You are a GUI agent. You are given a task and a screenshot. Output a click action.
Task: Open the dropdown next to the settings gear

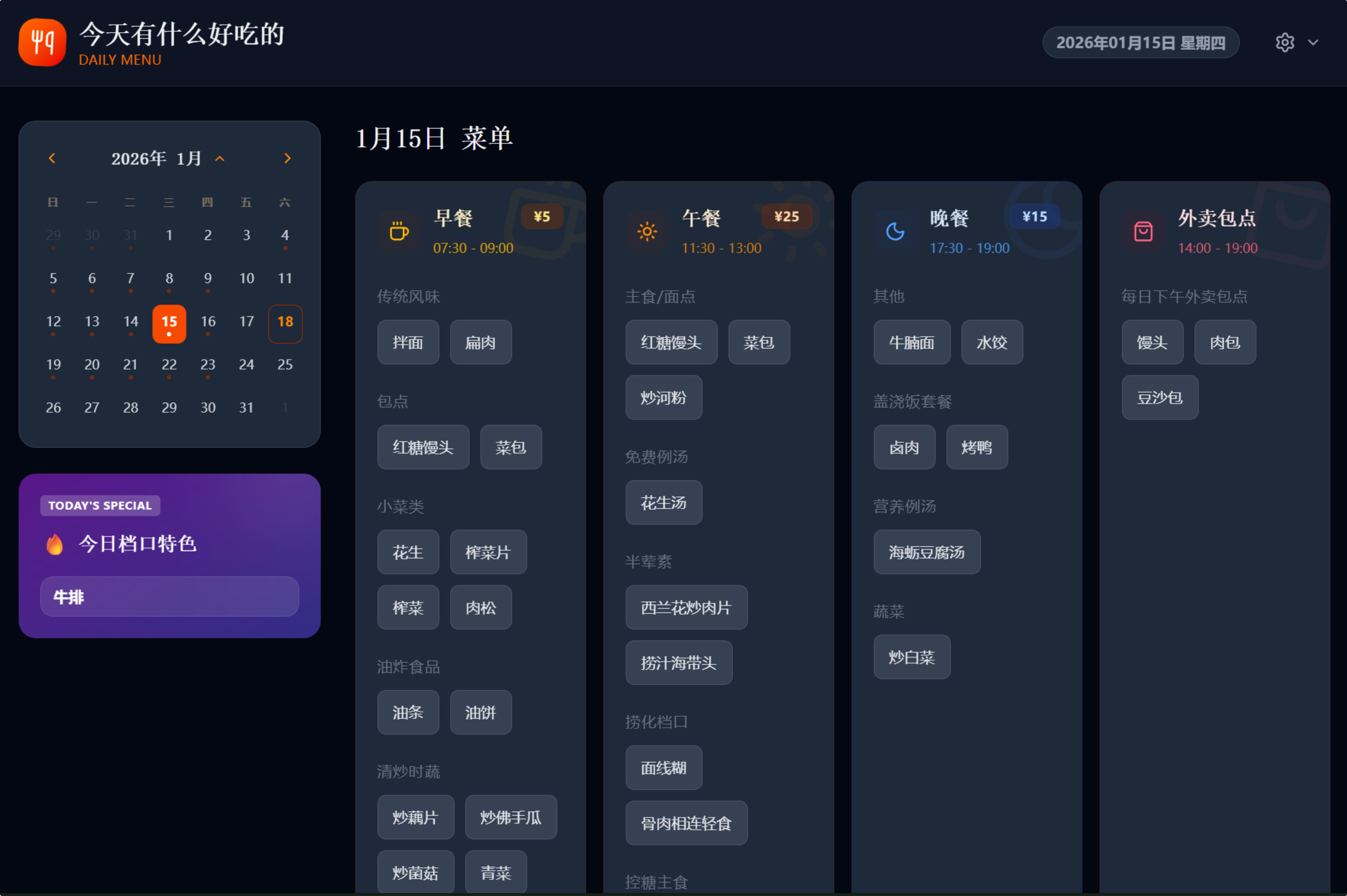1312,42
